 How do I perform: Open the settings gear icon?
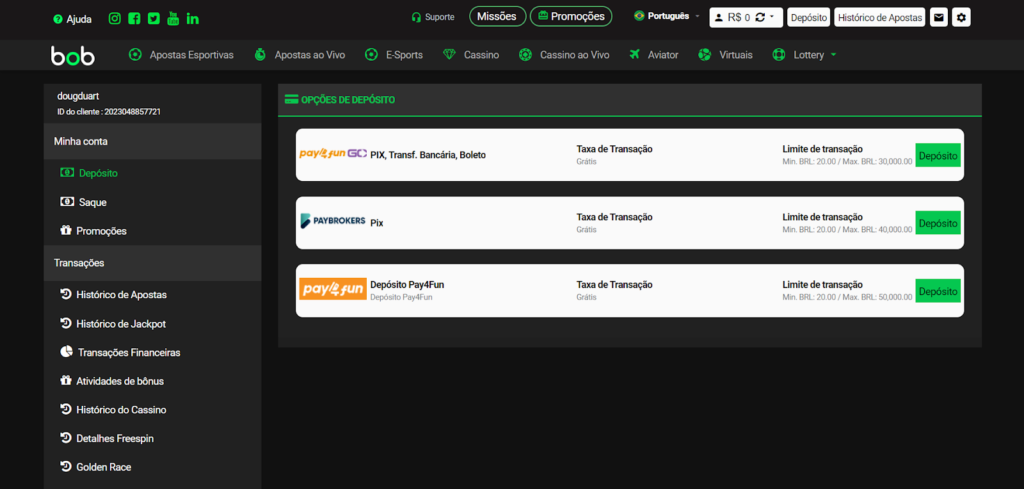(x=961, y=17)
